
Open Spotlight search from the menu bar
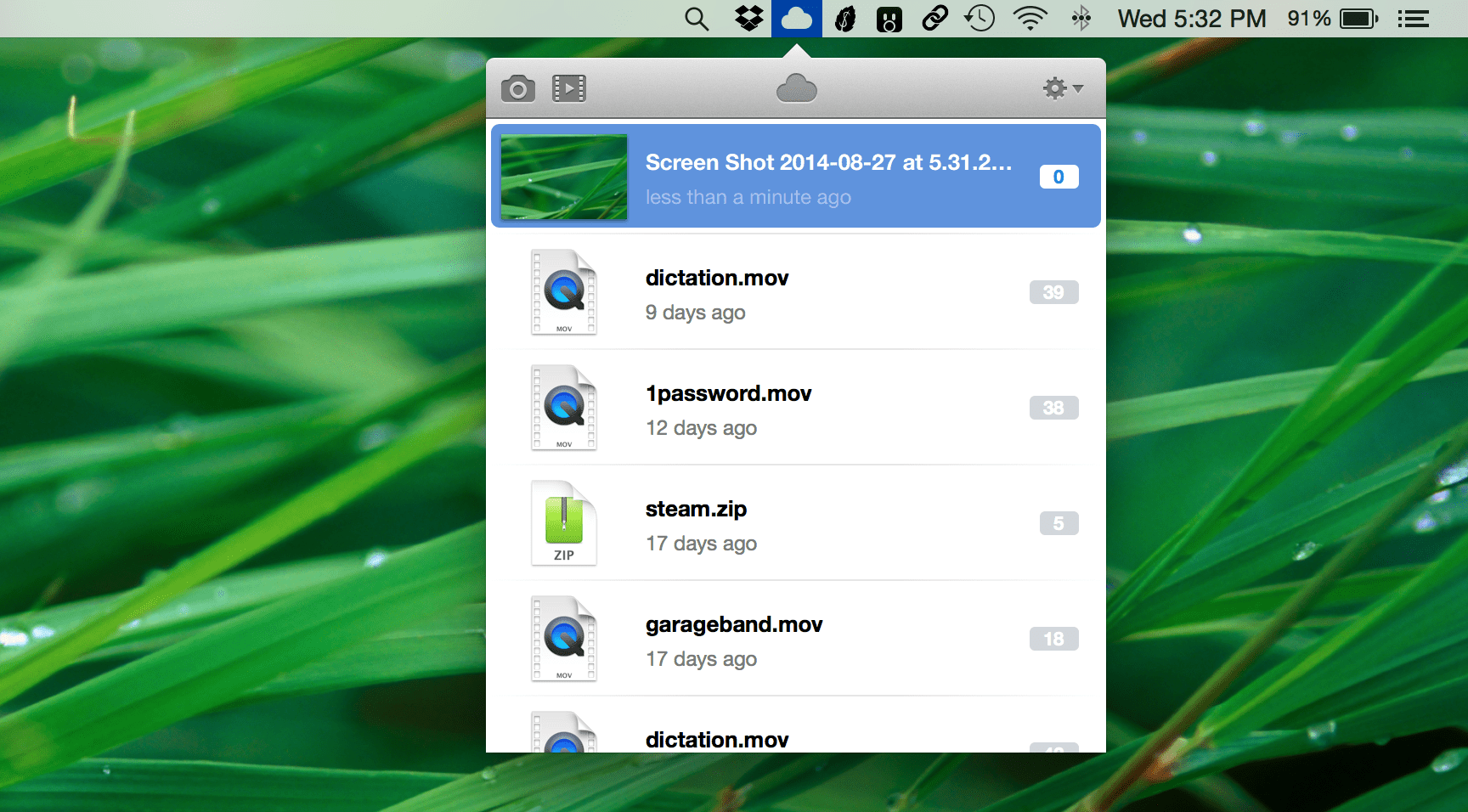click(697, 18)
